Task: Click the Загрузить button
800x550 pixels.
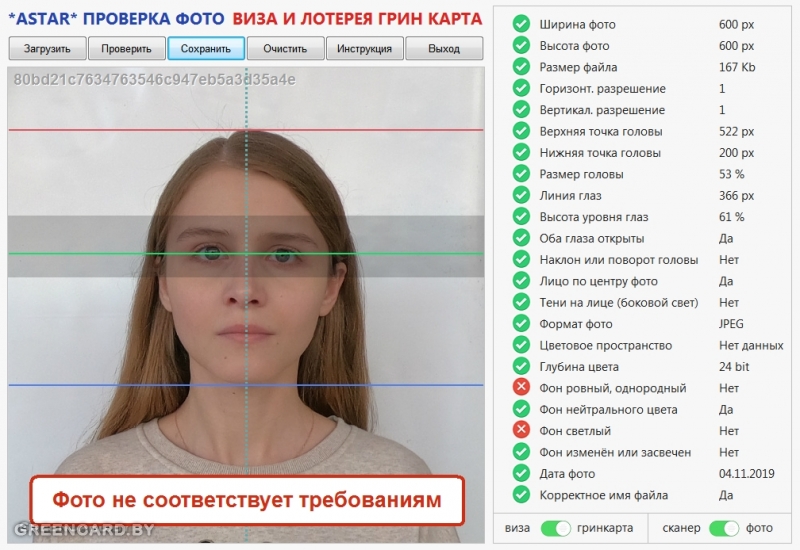Action: pos(47,48)
